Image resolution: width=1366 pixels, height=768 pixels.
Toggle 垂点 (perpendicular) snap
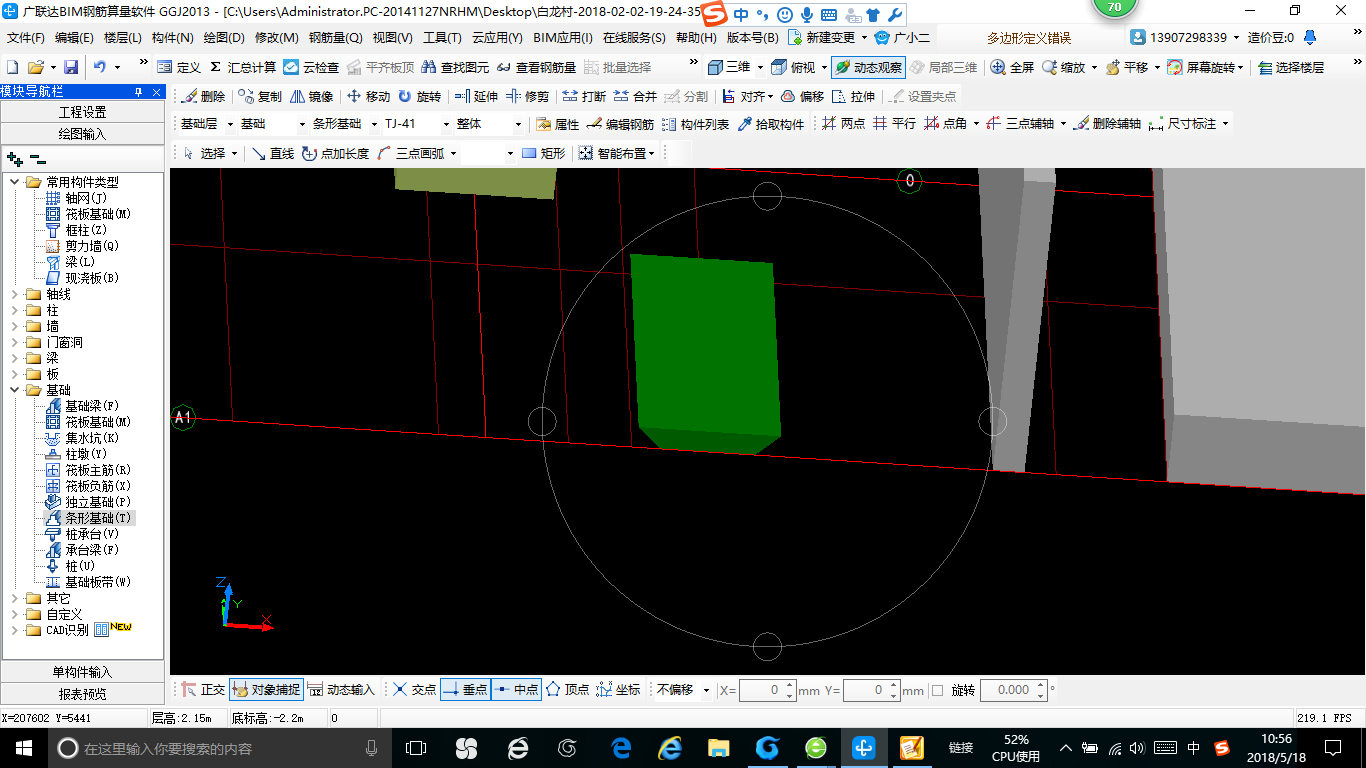(x=465, y=690)
